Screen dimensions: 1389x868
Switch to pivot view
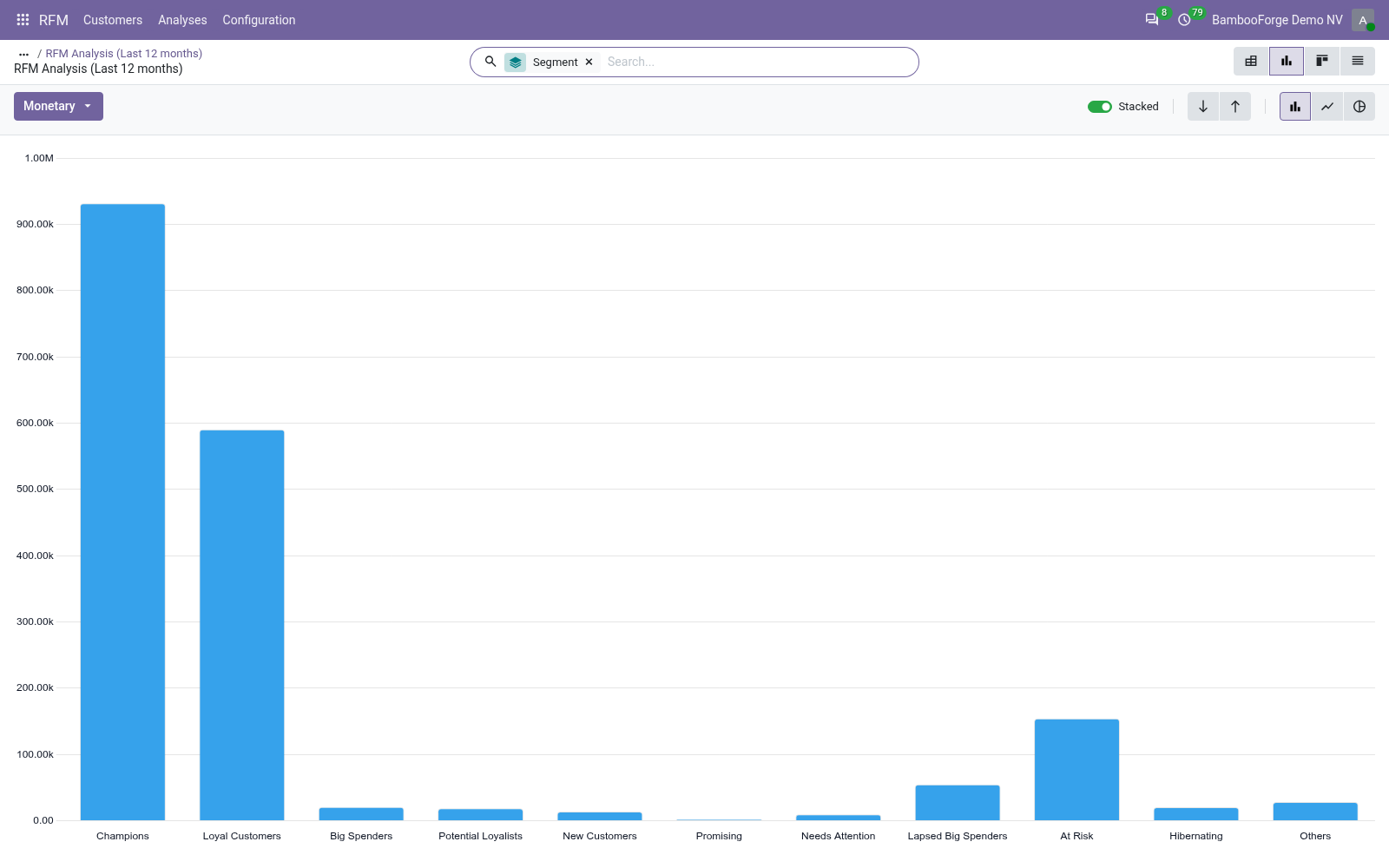coord(1251,61)
